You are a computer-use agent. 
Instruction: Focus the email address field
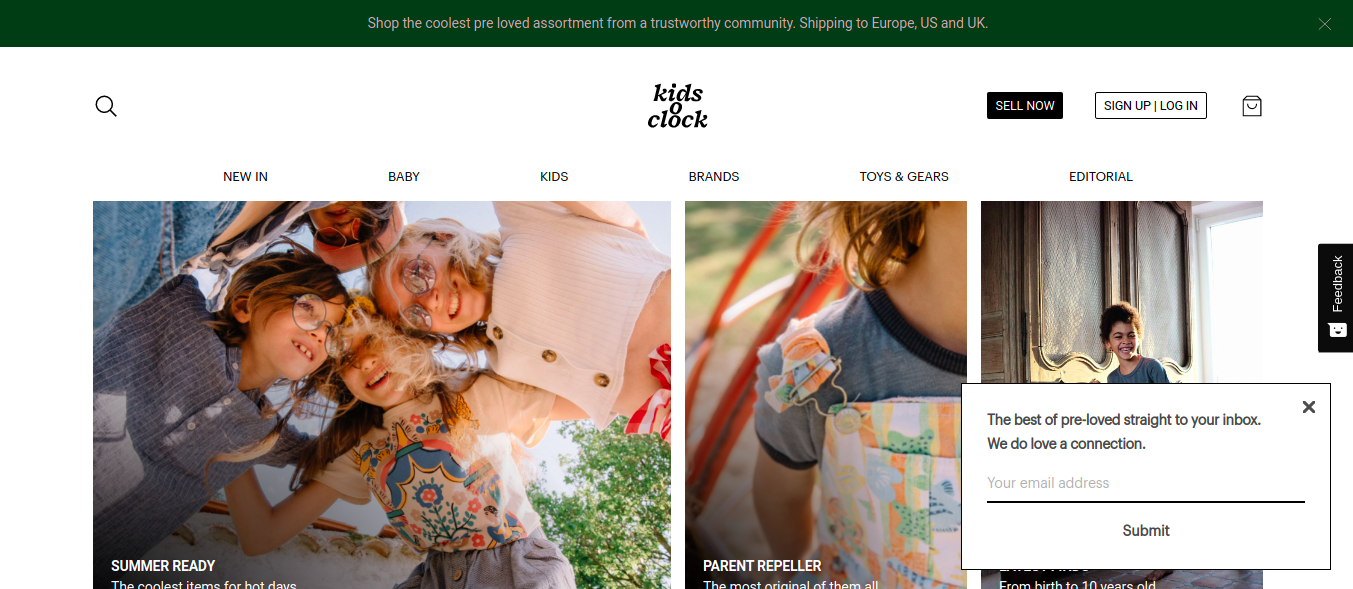[x=1146, y=484]
